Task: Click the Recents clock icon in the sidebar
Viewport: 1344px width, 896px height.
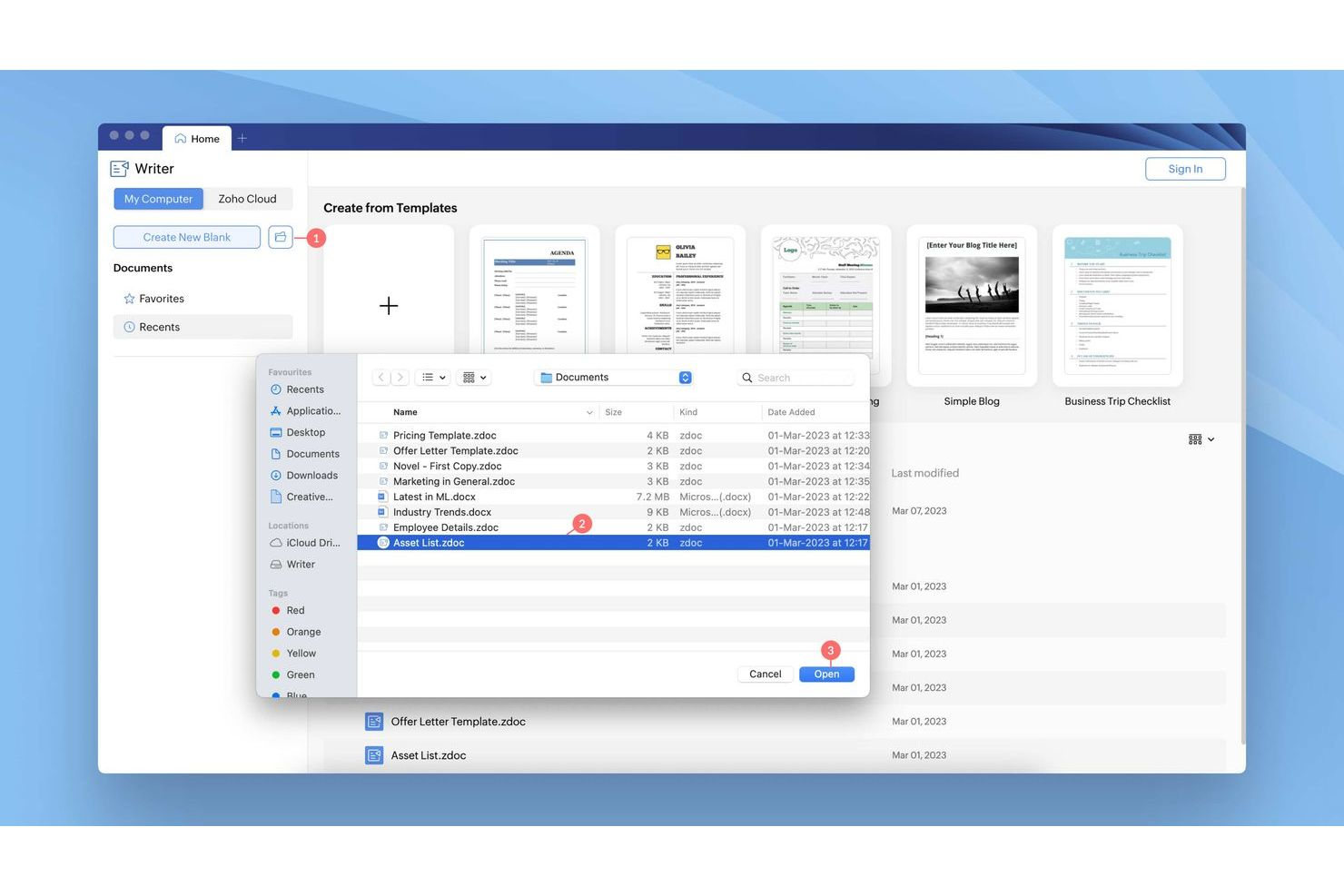Action: [x=129, y=327]
